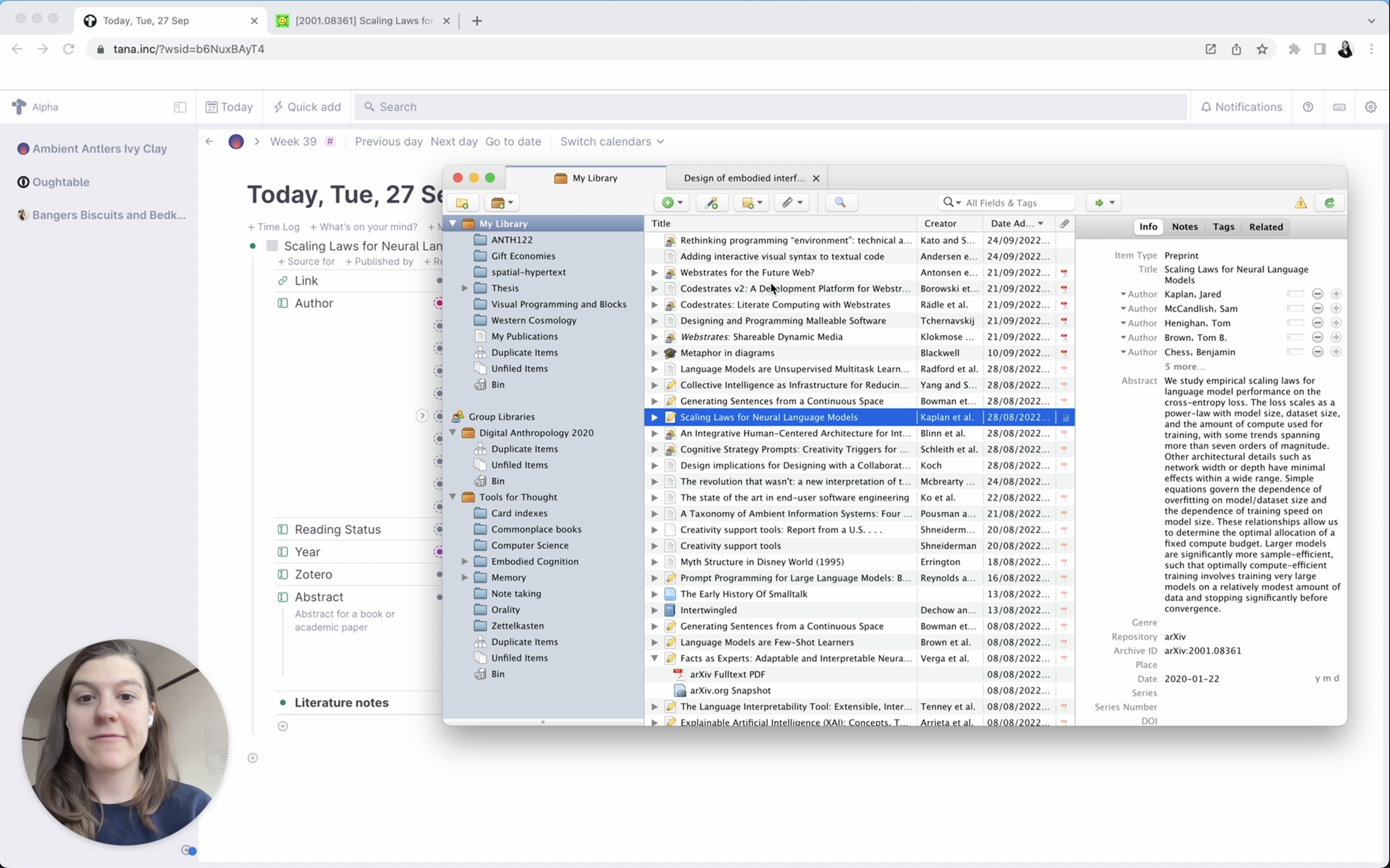This screenshot has width=1390, height=868.
Task: Expand the Metaphor in diagrams item
Action: [x=654, y=352]
